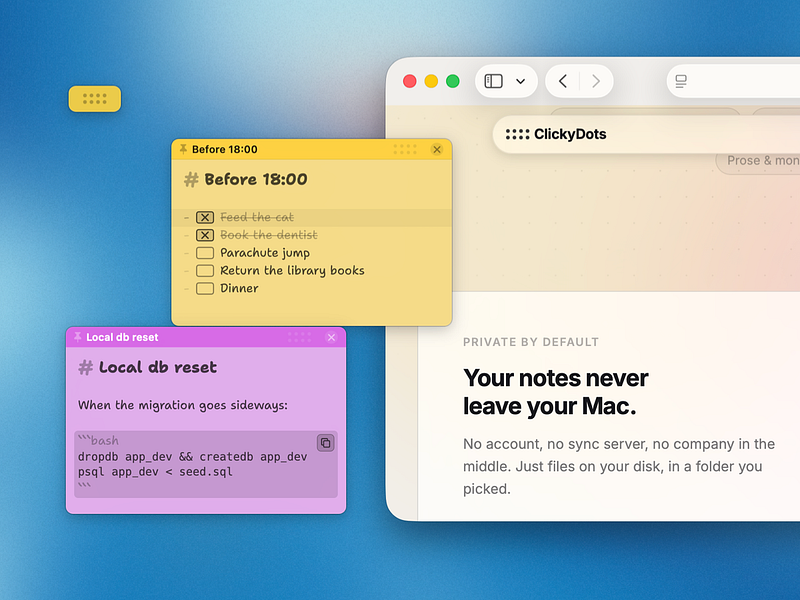Screen dimensions: 800x600
Task: Click the 'psql app_dev < seed.sql' line
Action: (155, 472)
